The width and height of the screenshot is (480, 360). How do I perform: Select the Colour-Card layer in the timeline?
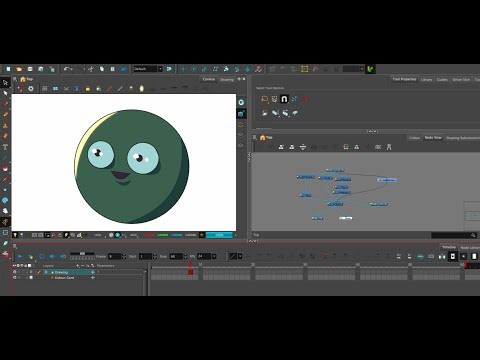click(x=64, y=278)
